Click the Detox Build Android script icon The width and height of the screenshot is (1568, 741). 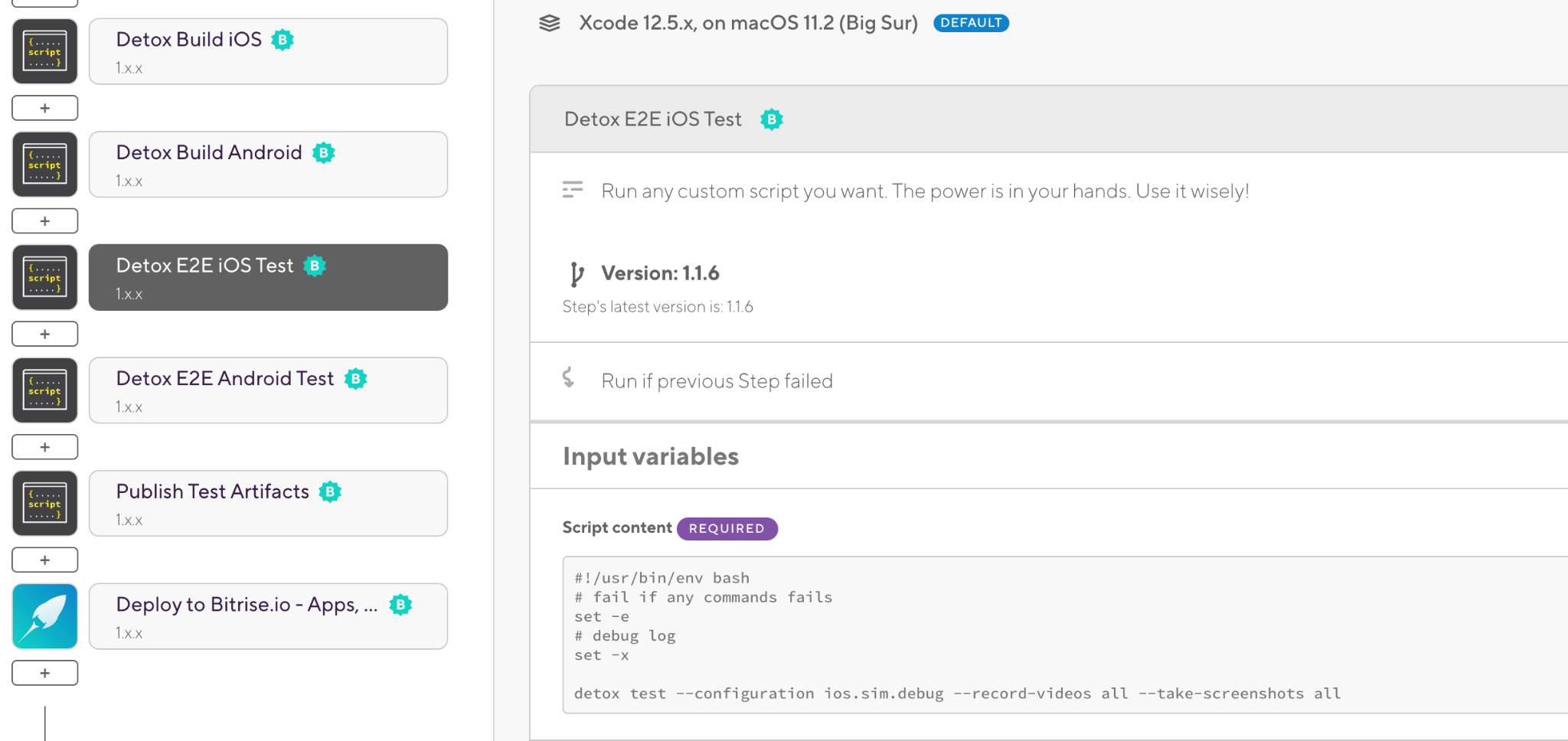pyautogui.click(x=44, y=165)
